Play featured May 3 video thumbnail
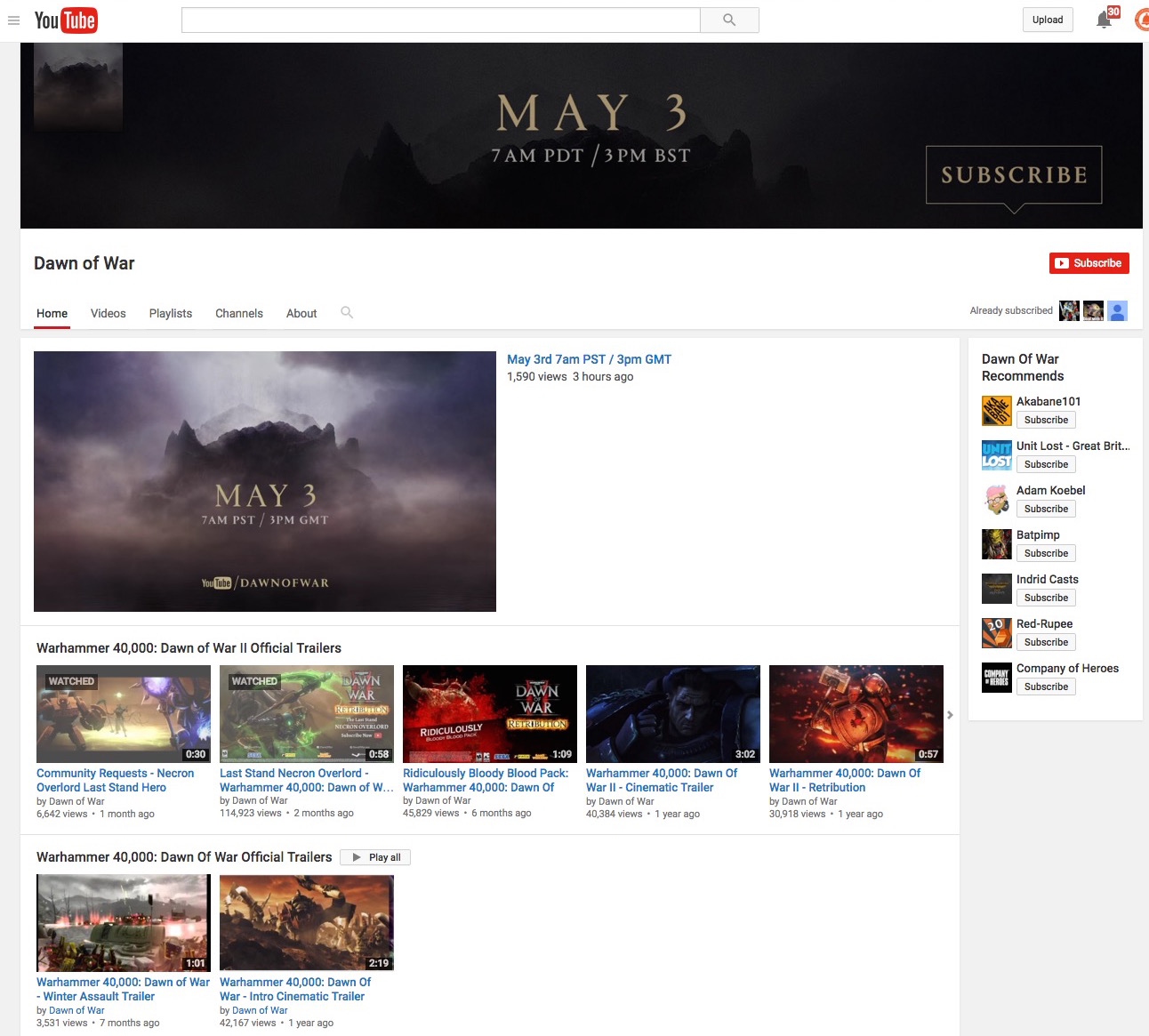 coord(265,481)
